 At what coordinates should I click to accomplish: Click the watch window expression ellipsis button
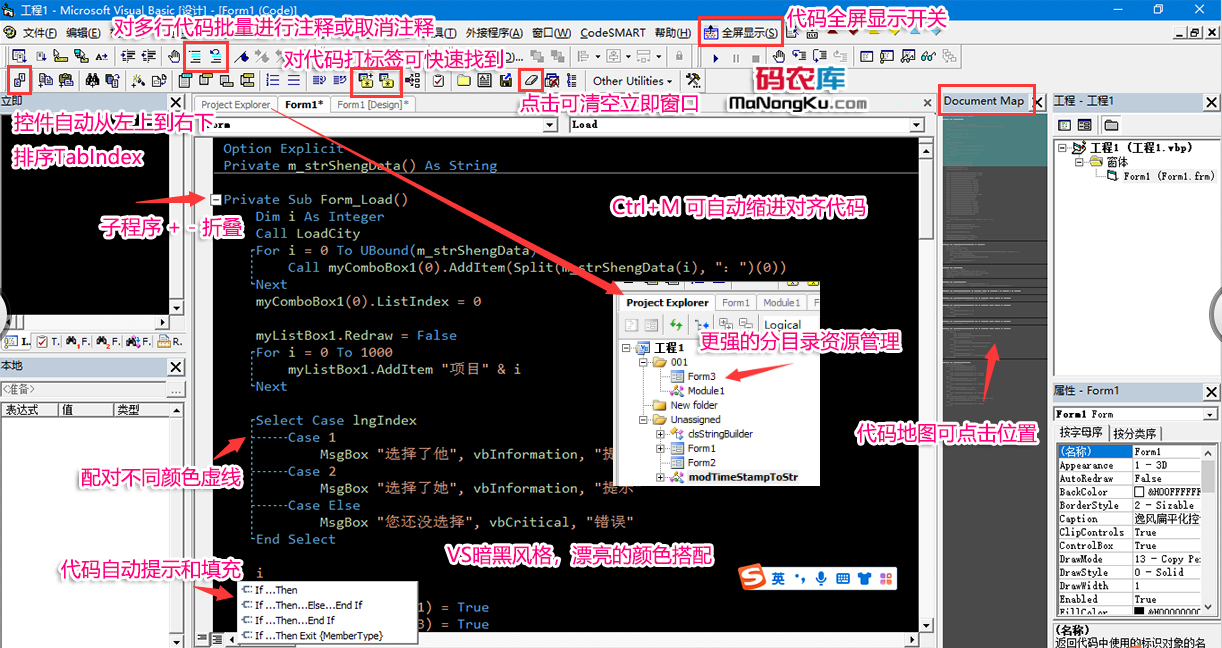[176, 389]
